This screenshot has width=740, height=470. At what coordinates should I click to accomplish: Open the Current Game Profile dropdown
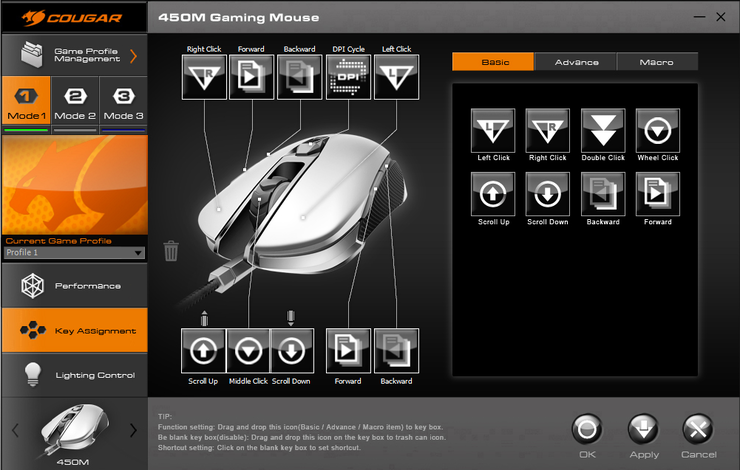point(74,253)
